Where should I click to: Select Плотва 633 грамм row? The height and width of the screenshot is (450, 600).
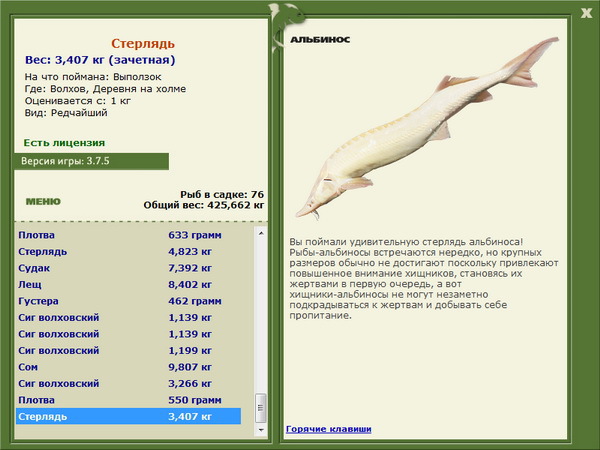[x=129, y=235]
